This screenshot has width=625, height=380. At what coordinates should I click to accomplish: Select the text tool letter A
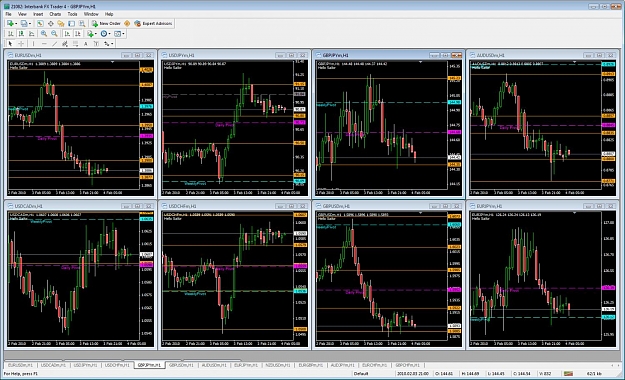pos(86,43)
